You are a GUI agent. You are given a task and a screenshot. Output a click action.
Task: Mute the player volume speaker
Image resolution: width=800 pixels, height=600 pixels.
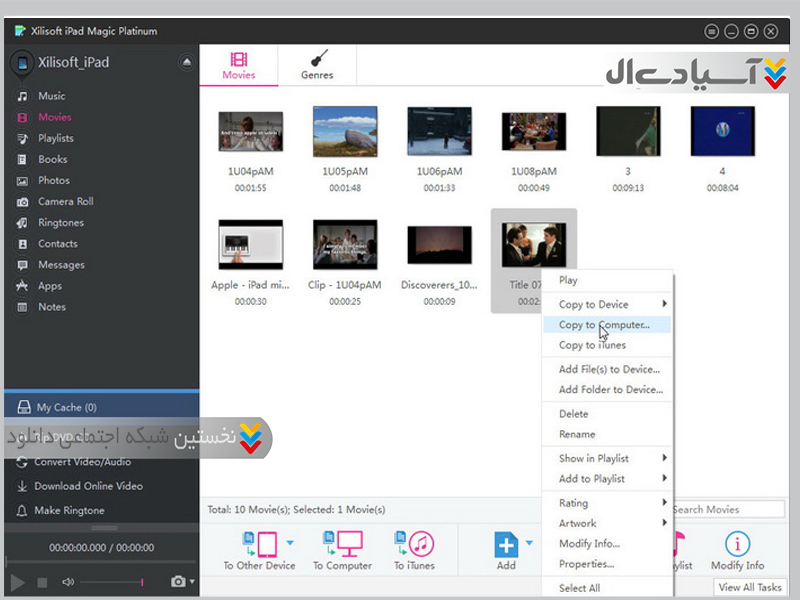click(x=68, y=582)
